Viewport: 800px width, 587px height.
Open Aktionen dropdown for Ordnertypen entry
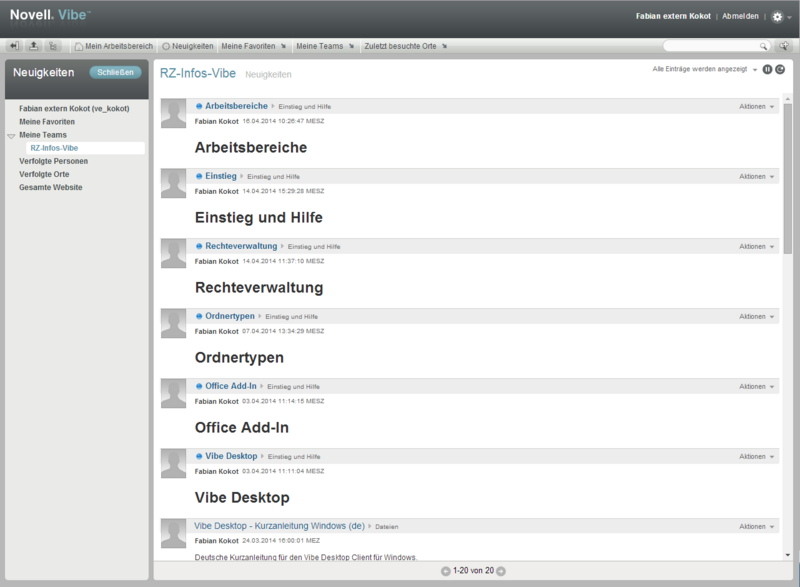(x=756, y=317)
